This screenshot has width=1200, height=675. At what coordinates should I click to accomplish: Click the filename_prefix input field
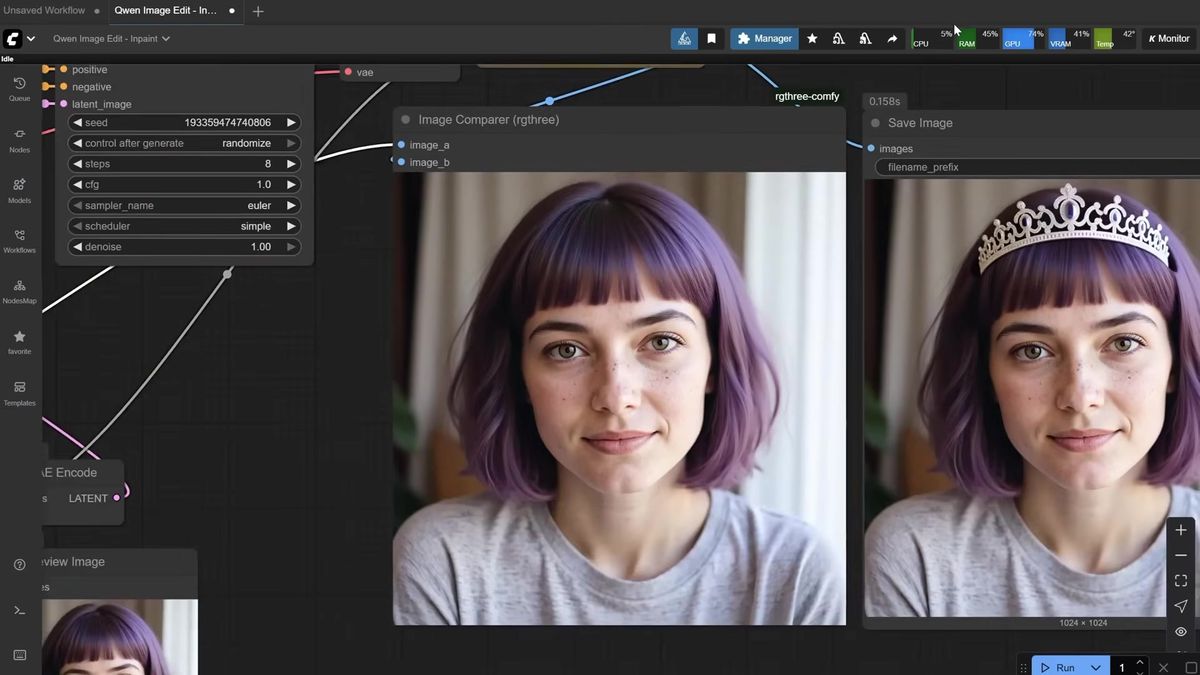click(x=1037, y=167)
